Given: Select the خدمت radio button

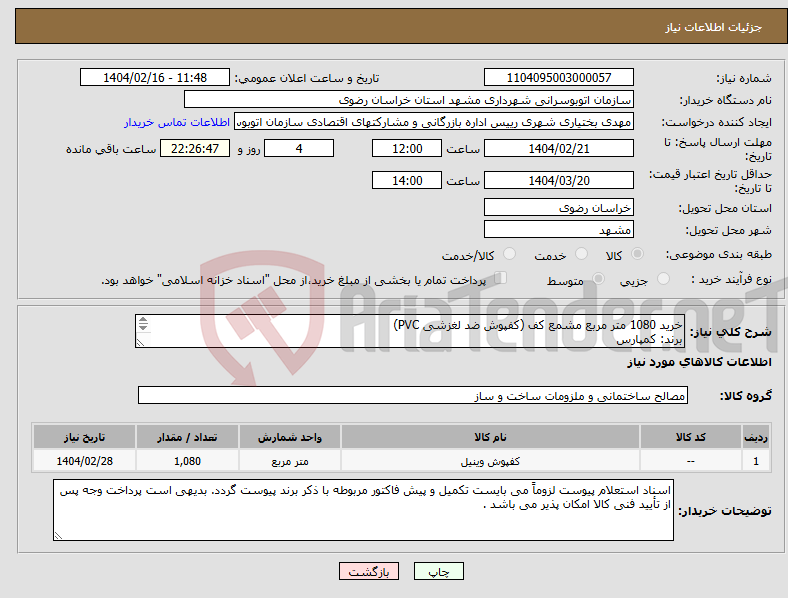Looking at the screenshot, I should [x=581, y=254].
